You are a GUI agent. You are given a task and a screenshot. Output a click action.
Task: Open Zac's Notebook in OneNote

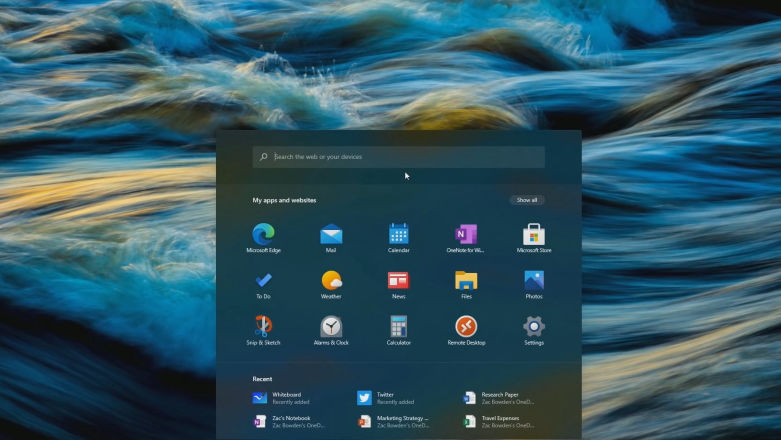tap(289, 422)
